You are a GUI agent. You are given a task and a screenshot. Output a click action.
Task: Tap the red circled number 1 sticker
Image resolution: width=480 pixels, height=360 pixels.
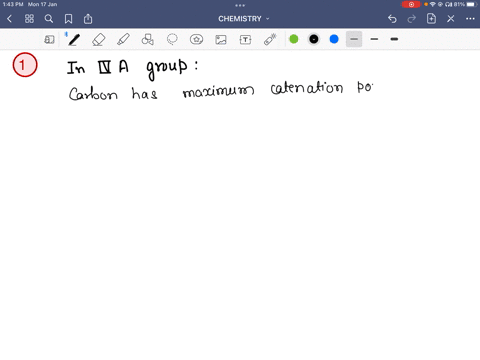pos(25,65)
